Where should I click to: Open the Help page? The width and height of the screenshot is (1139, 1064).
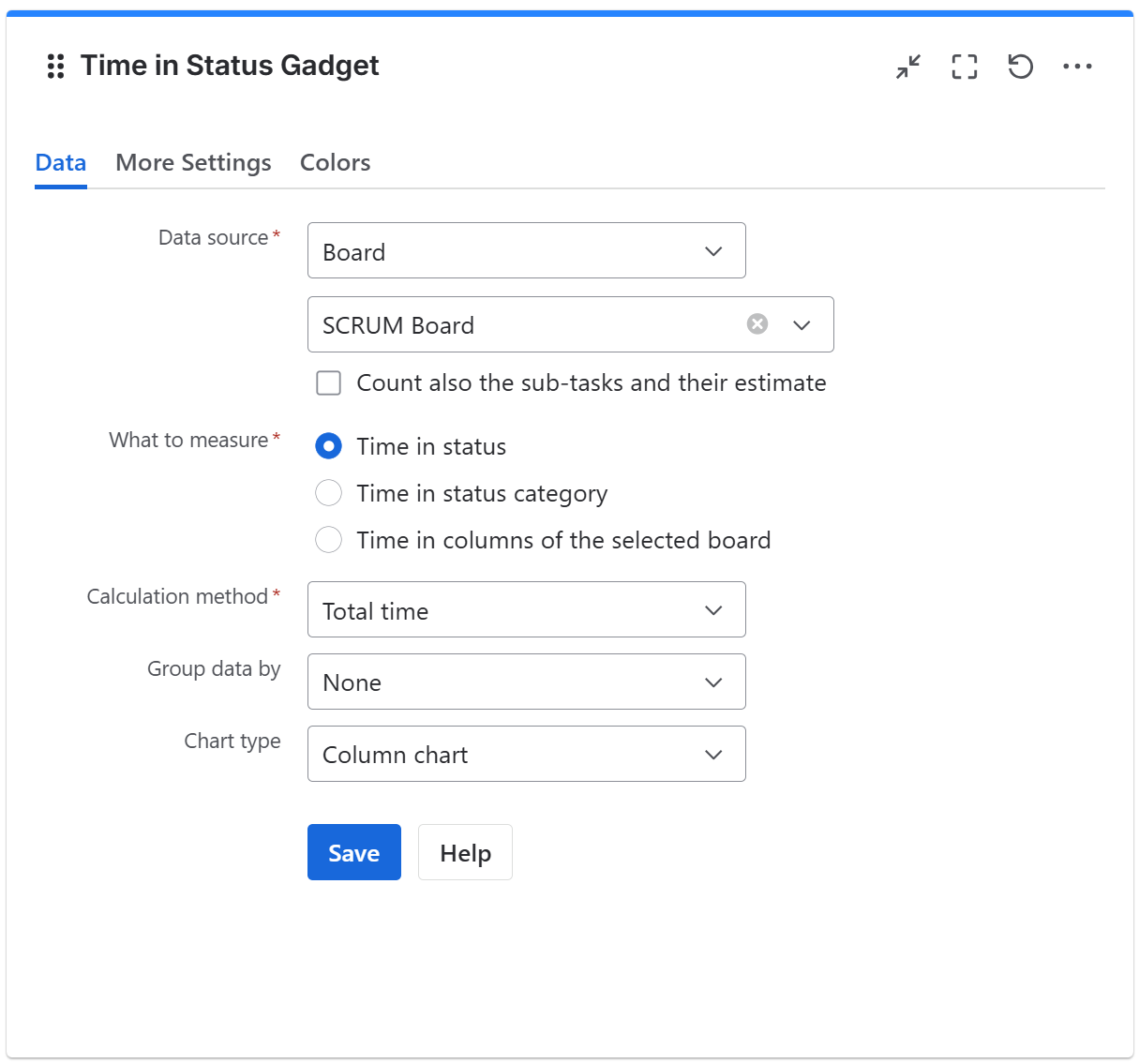point(465,852)
